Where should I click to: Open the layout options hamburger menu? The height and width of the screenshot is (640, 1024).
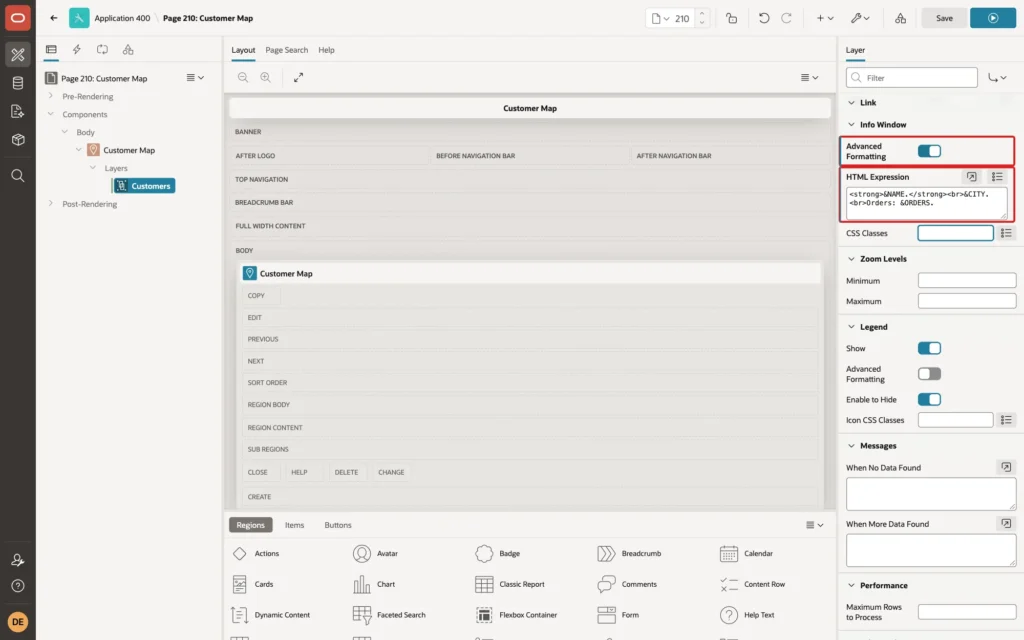point(809,77)
